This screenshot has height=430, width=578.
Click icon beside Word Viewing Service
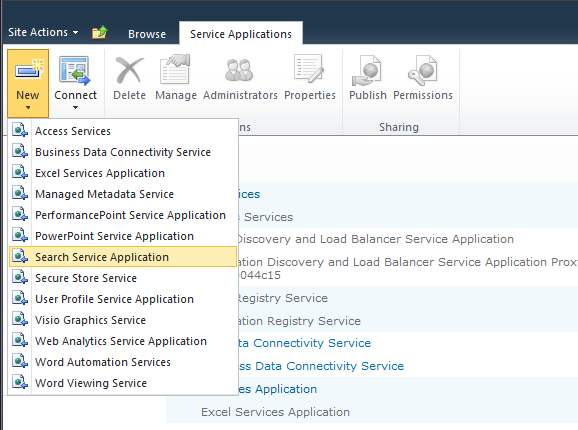click(x=20, y=382)
